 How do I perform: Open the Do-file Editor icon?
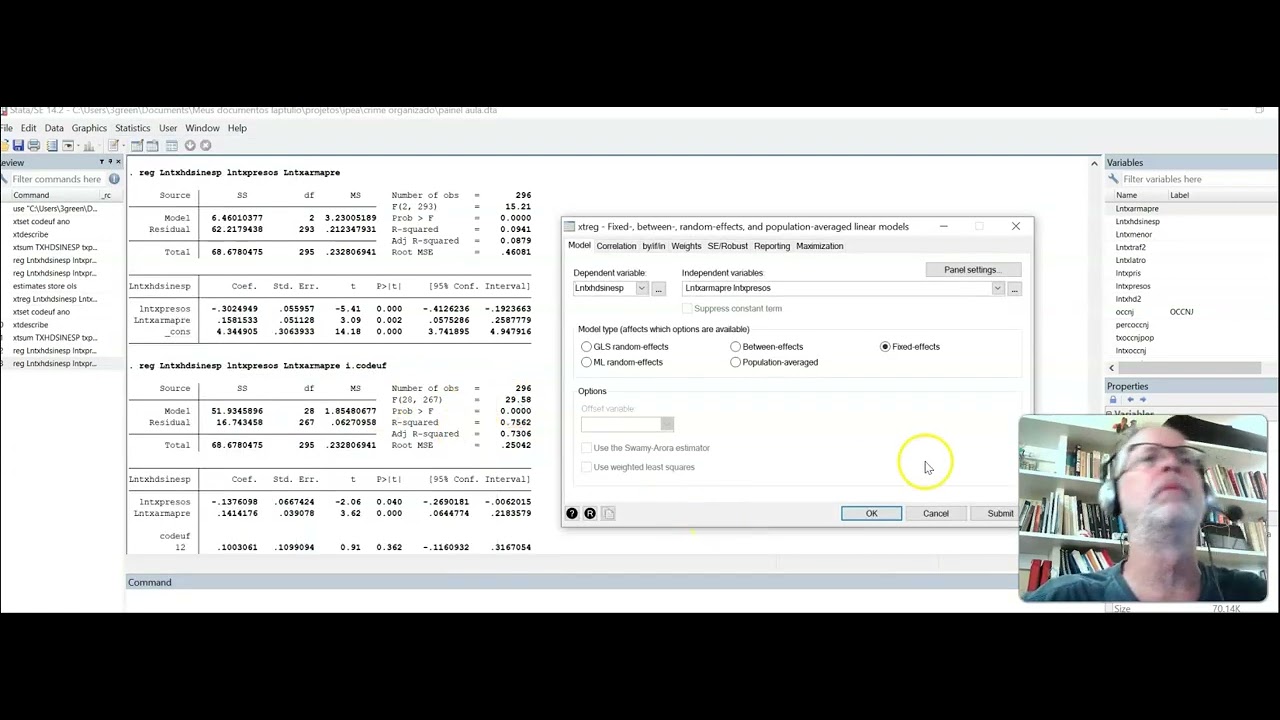[113, 145]
